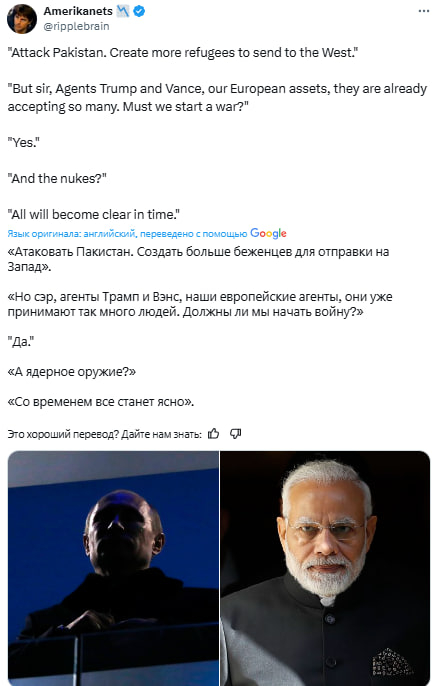The image size is (435, 686).
Task: Click the Amerikanets display name
Action: 78,11
